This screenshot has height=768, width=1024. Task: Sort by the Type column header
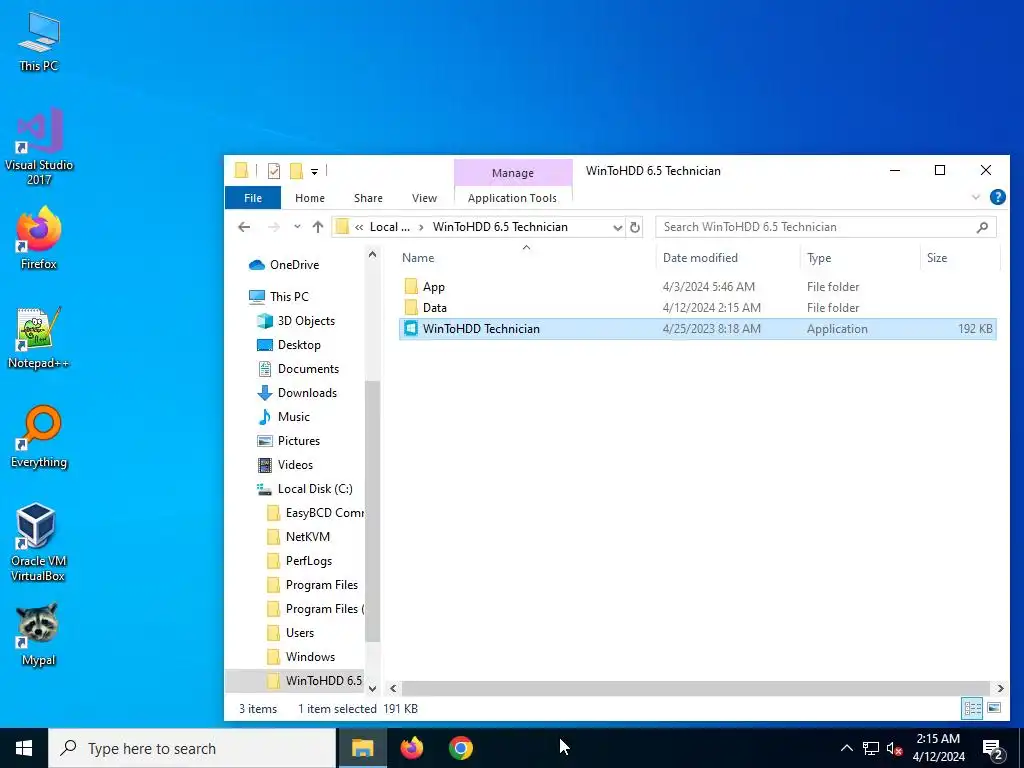859,258
